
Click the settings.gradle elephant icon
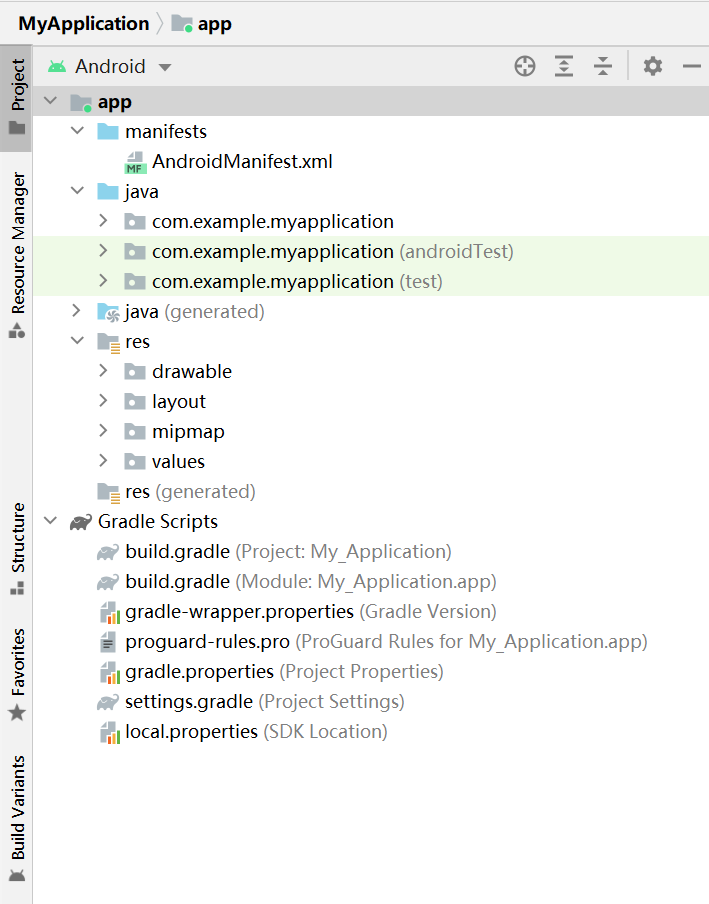108,702
